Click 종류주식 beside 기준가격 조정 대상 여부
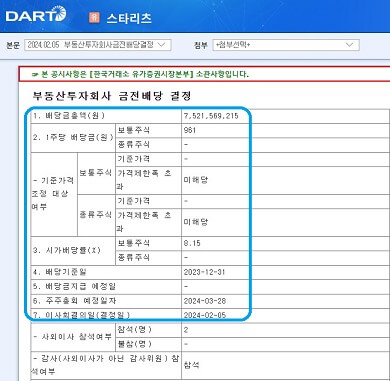Image resolution: width=390 pixels, height=381 pixels. pyautogui.click(x=95, y=215)
